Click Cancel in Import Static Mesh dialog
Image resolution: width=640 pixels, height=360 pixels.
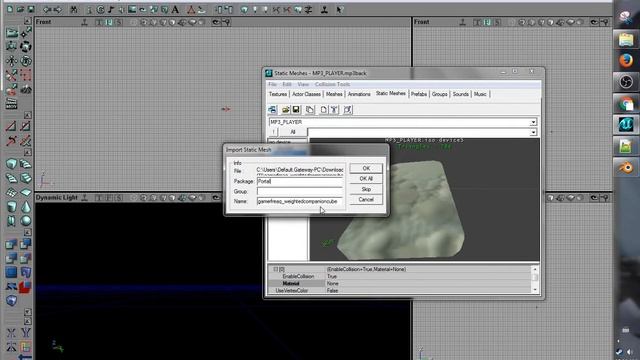pyautogui.click(x=366, y=200)
